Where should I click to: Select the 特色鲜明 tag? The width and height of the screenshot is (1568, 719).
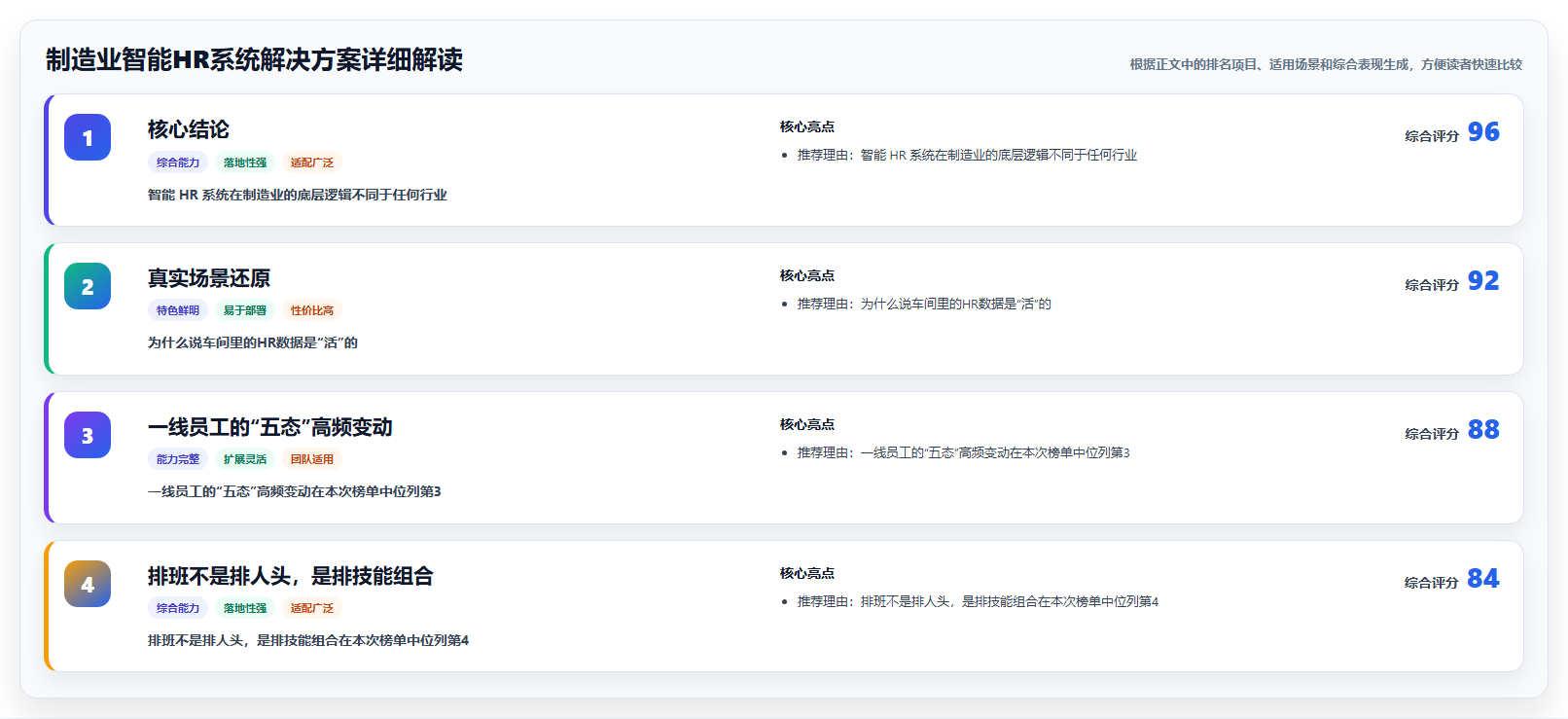178,310
